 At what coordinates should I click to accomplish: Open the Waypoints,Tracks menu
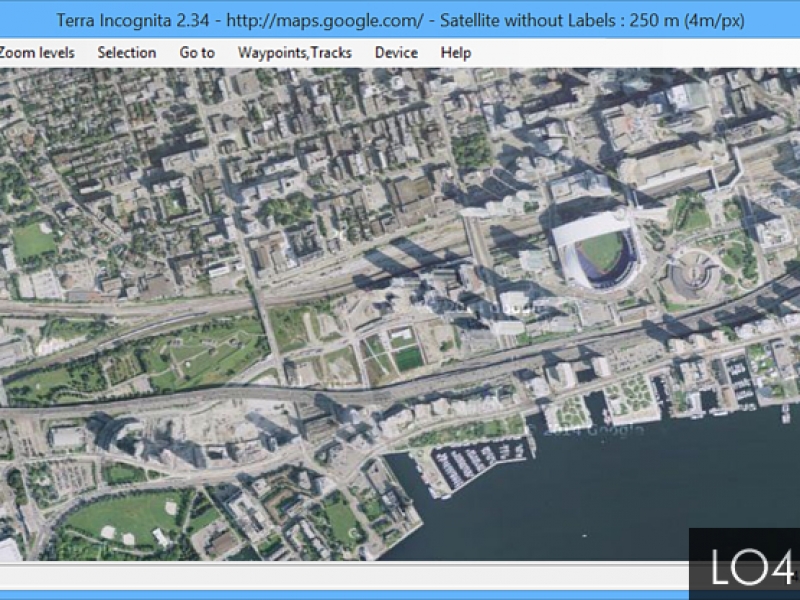point(295,53)
